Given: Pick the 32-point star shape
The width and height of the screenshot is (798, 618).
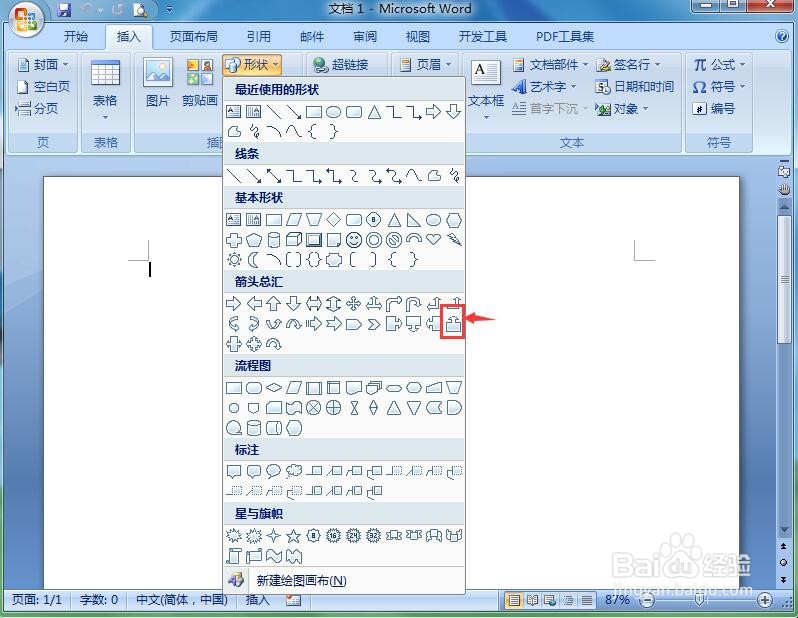Looking at the screenshot, I should 374,535.
